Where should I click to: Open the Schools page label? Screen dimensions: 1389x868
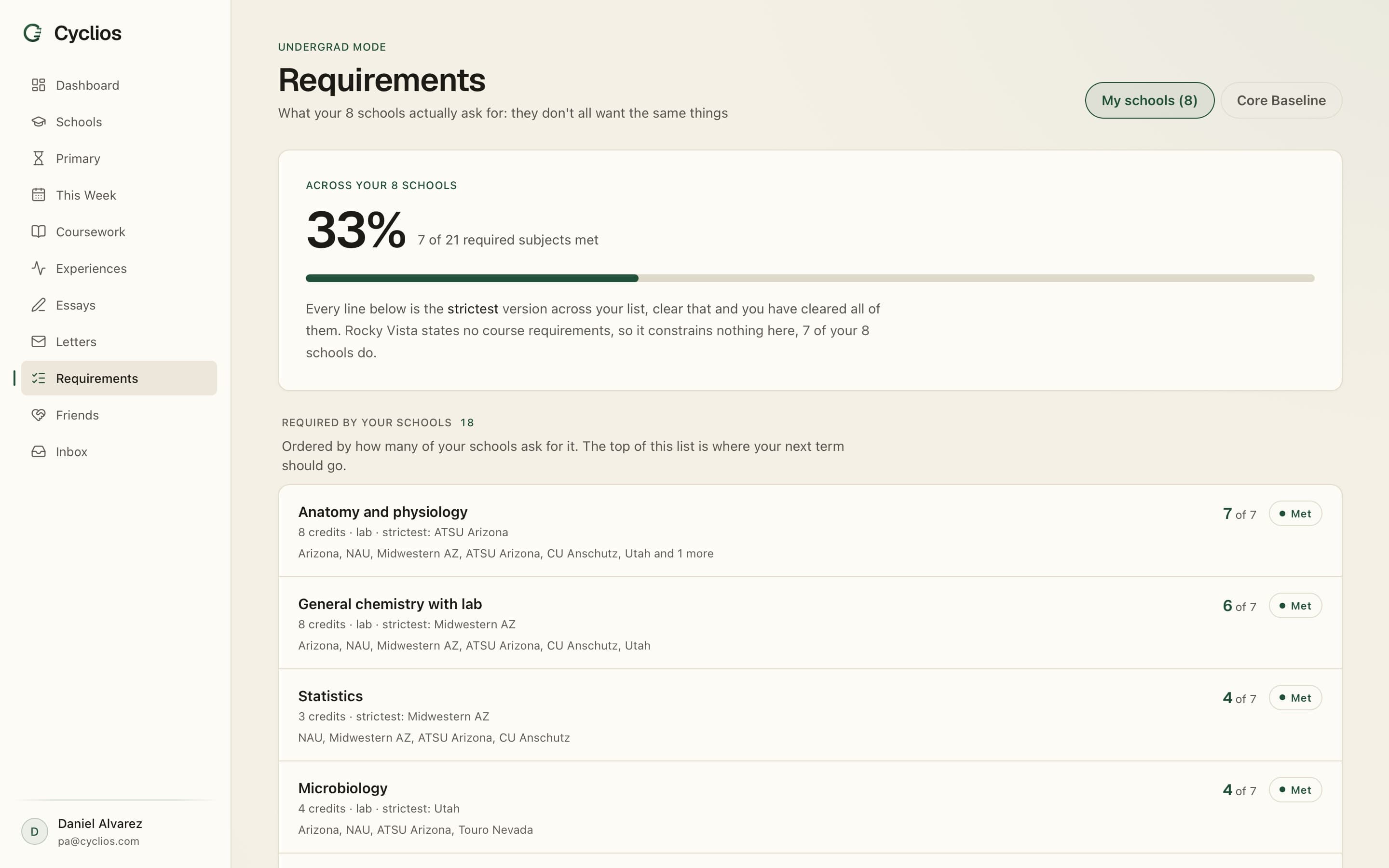click(x=79, y=122)
